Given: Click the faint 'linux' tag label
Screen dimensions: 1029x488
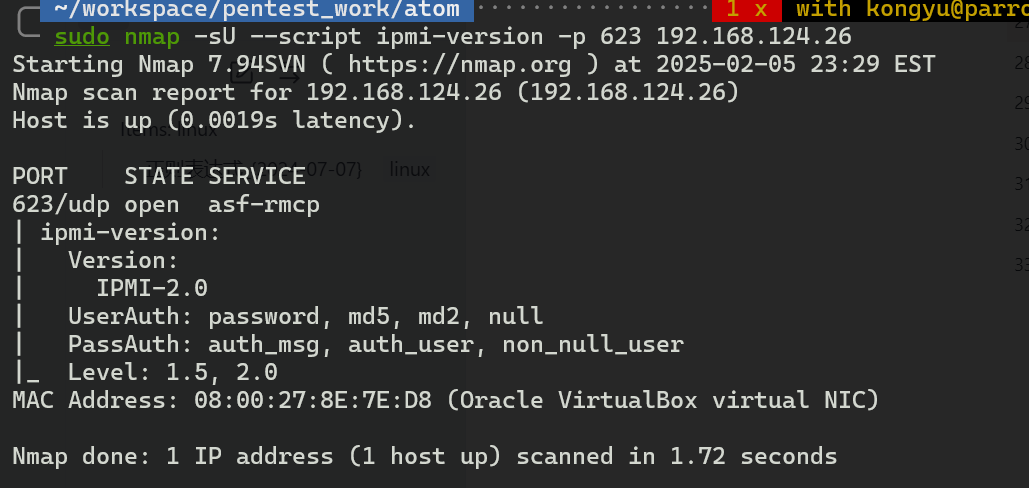Looking at the screenshot, I should click(x=410, y=170).
